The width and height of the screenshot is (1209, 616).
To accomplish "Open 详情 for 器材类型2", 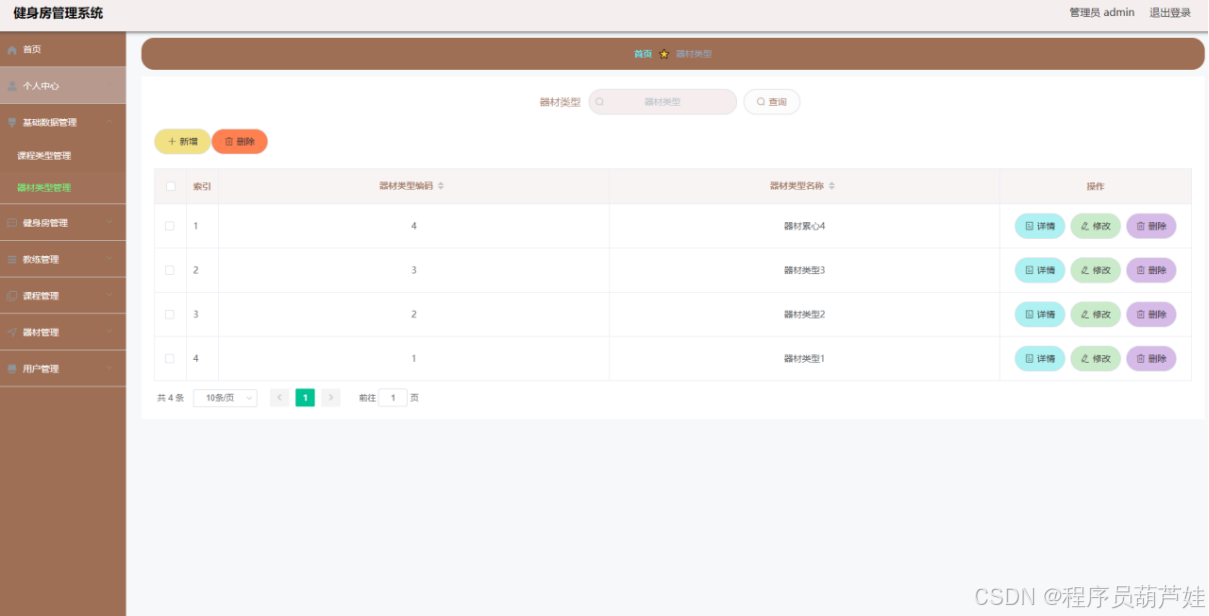I will 1040,314.
